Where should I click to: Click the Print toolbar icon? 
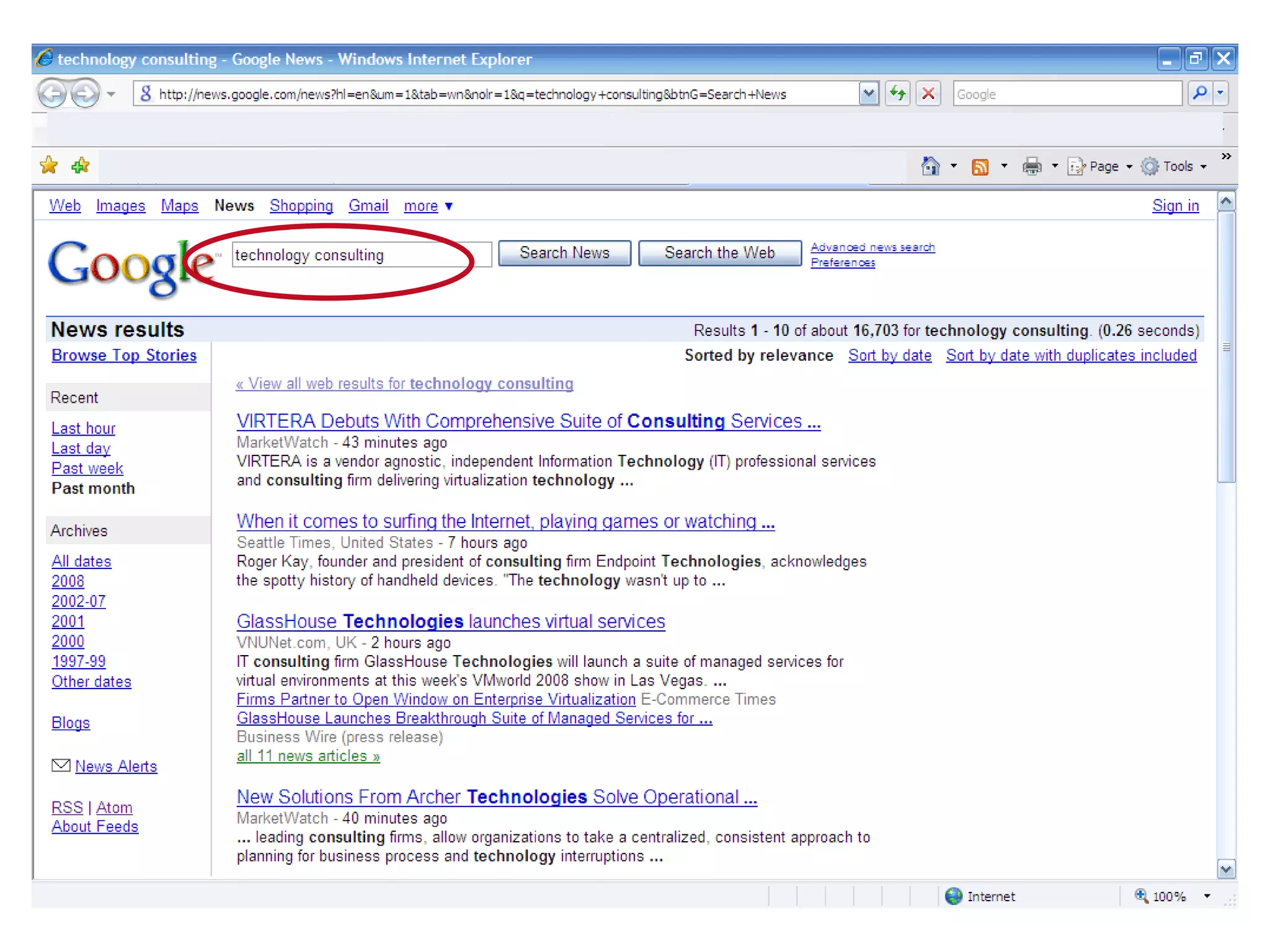[1032, 166]
